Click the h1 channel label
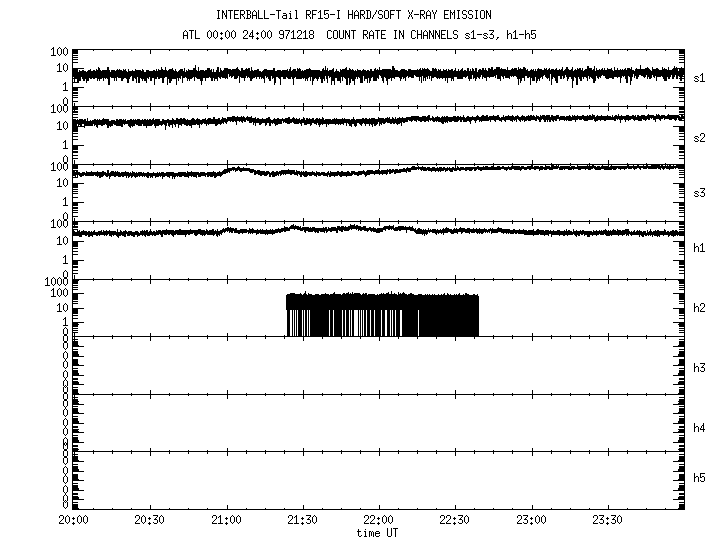Image resolution: width=720 pixels, height=550 pixels. tap(700, 250)
